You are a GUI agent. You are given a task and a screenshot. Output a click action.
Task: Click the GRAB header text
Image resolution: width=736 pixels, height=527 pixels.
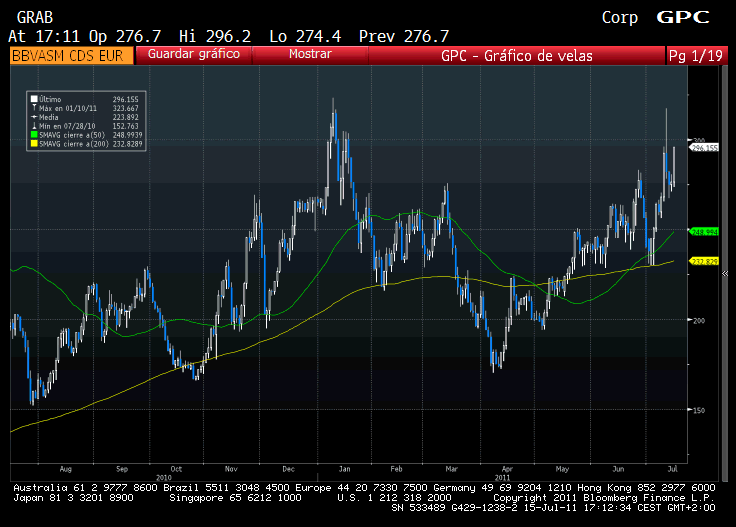pyautogui.click(x=35, y=17)
